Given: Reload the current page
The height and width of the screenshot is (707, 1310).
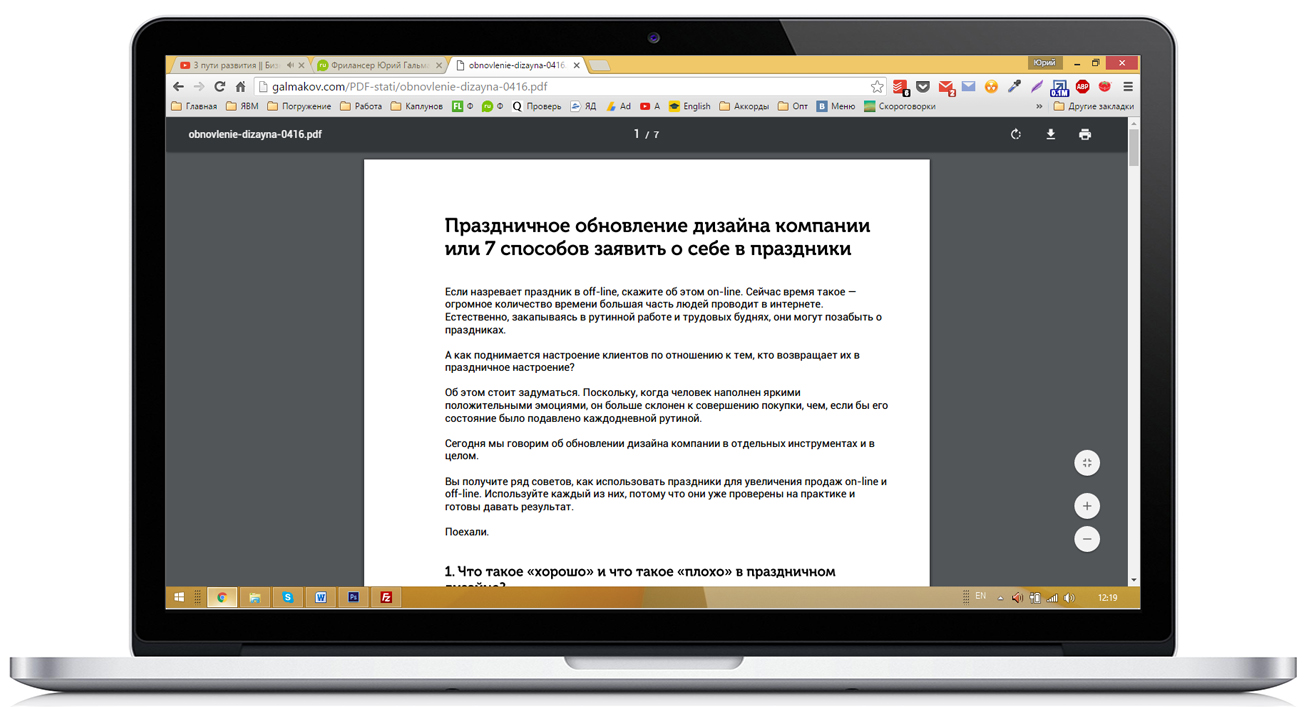Looking at the screenshot, I should click(x=220, y=87).
